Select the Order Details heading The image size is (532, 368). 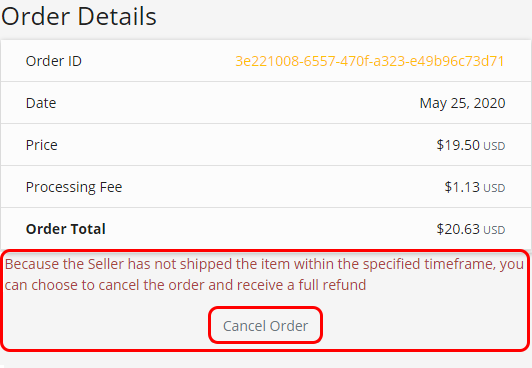pyautogui.click(x=79, y=16)
